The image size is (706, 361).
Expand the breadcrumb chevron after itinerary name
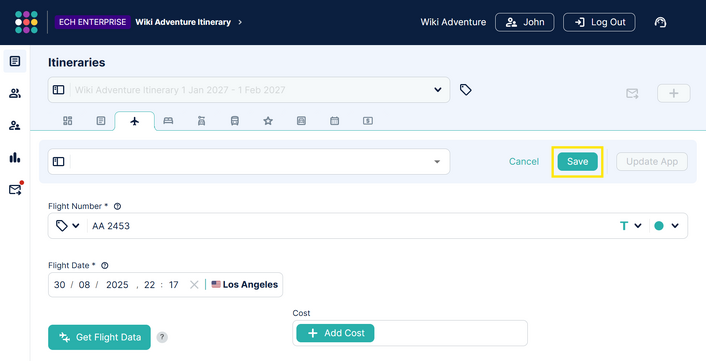click(x=240, y=22)
